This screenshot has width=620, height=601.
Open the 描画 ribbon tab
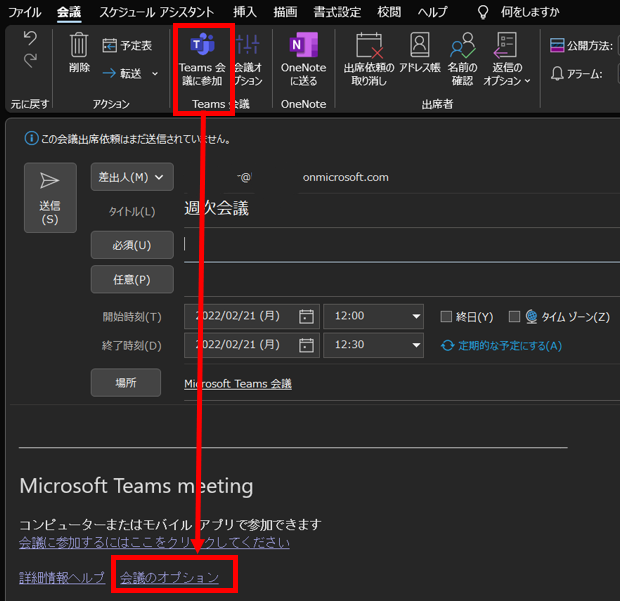pyautogui.click(x=285, y=12)
